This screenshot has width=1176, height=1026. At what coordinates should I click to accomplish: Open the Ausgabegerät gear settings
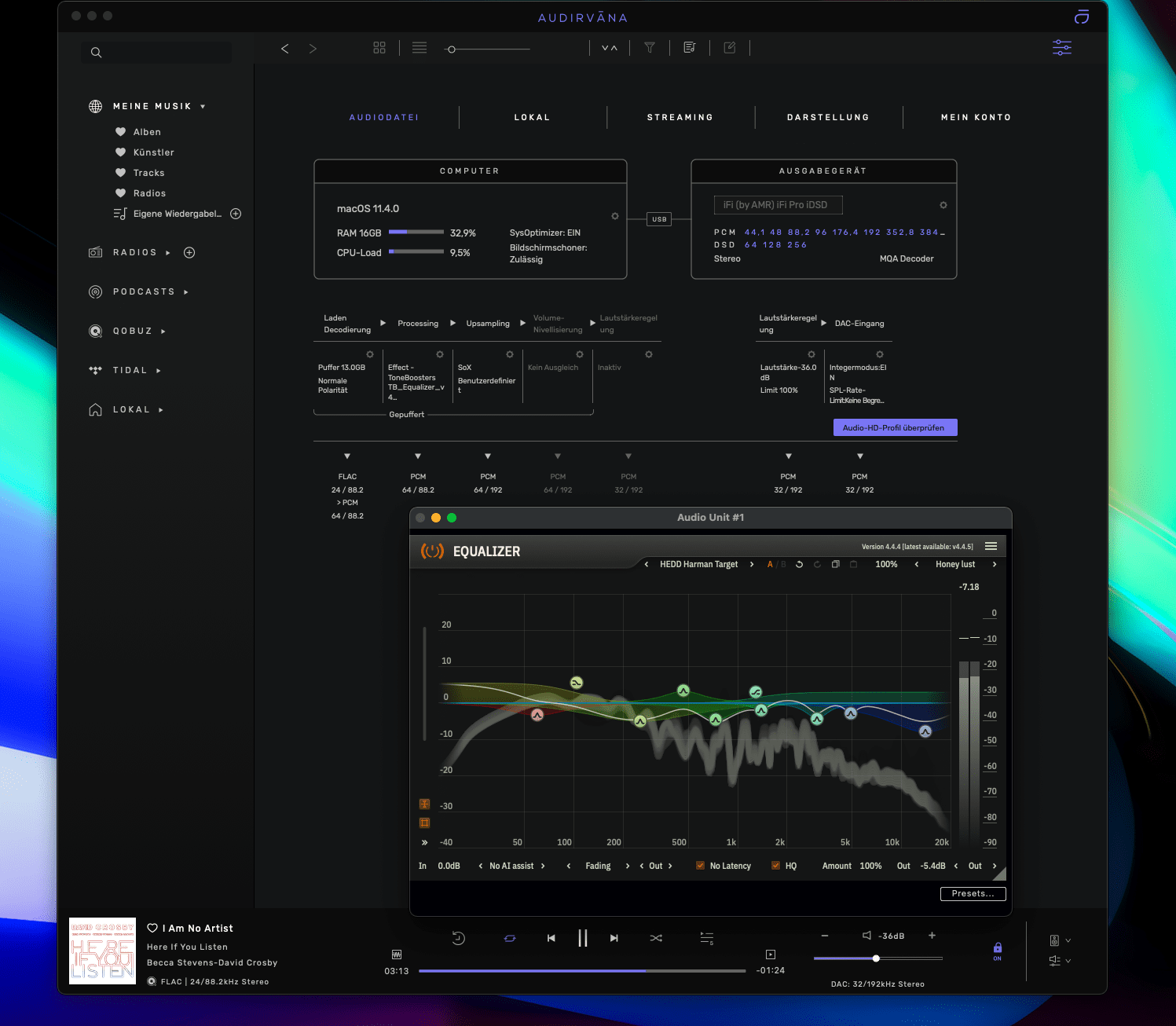click(943, 205)
